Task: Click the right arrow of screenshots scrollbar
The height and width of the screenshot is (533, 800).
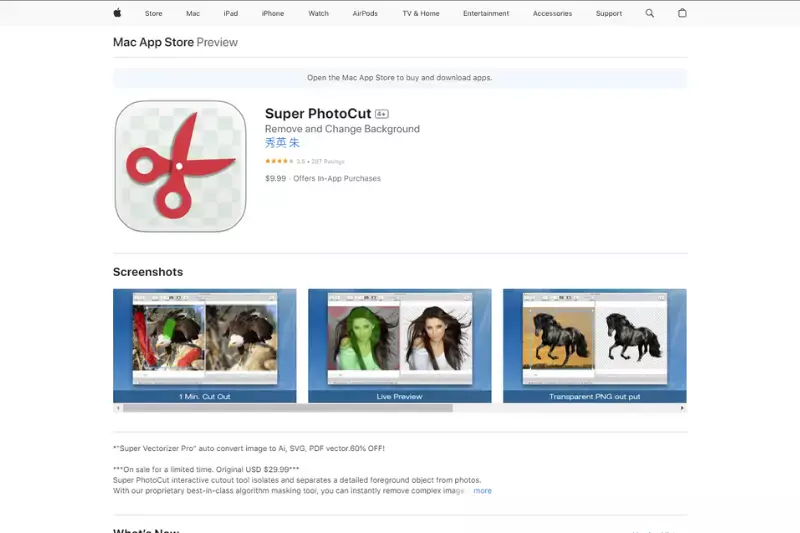Action: coord(682,408)
